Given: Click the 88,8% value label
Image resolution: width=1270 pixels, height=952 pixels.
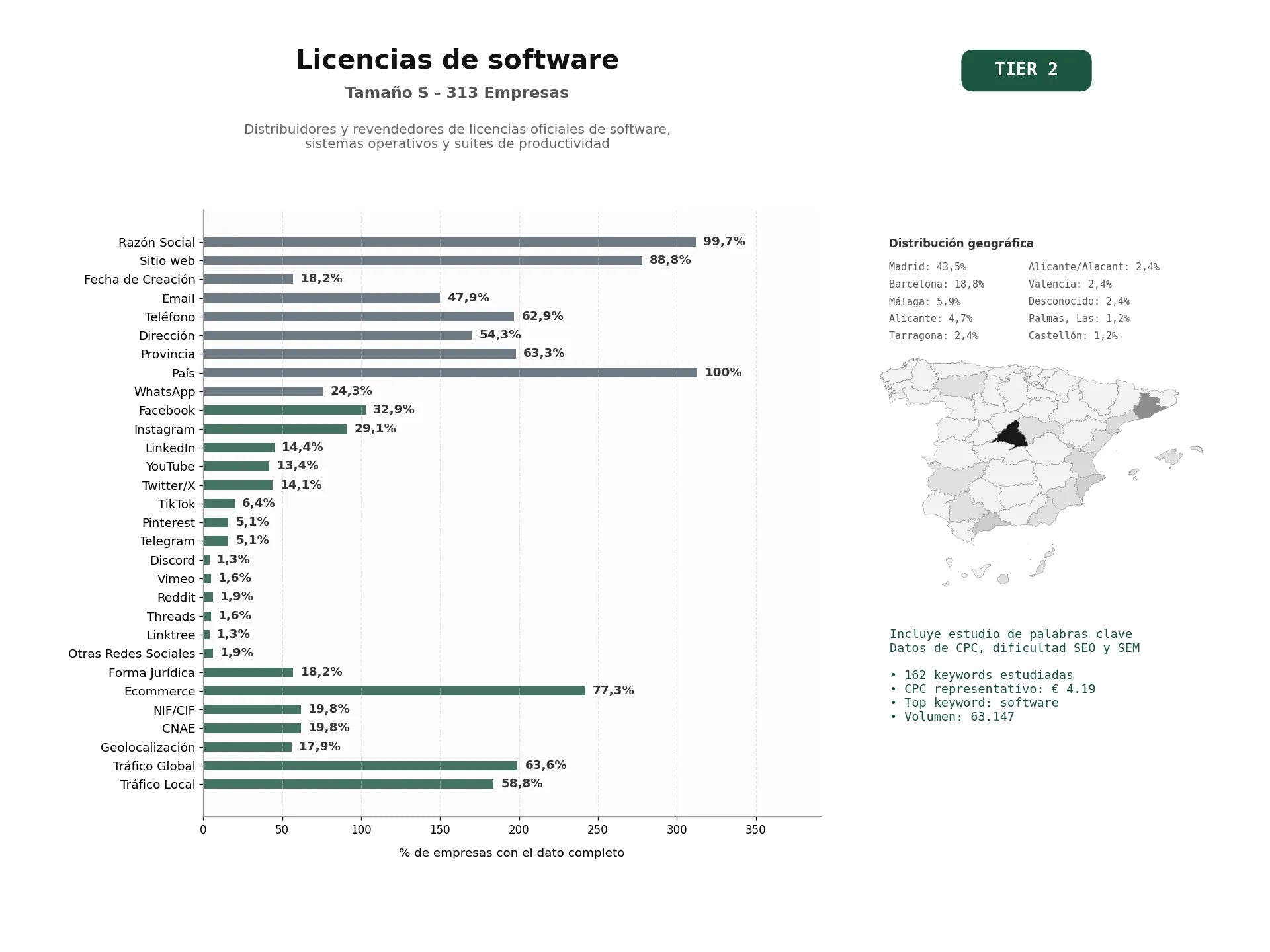Looking at the screenshot, I should click(670, 260).
